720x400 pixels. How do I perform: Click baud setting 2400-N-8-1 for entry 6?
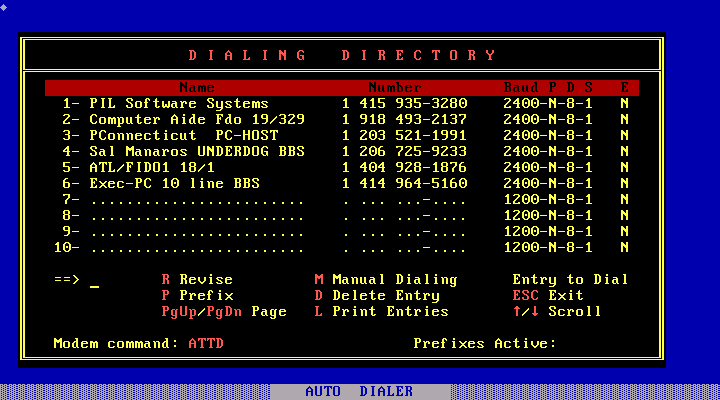pyautogui.click(x=548, y=184)
